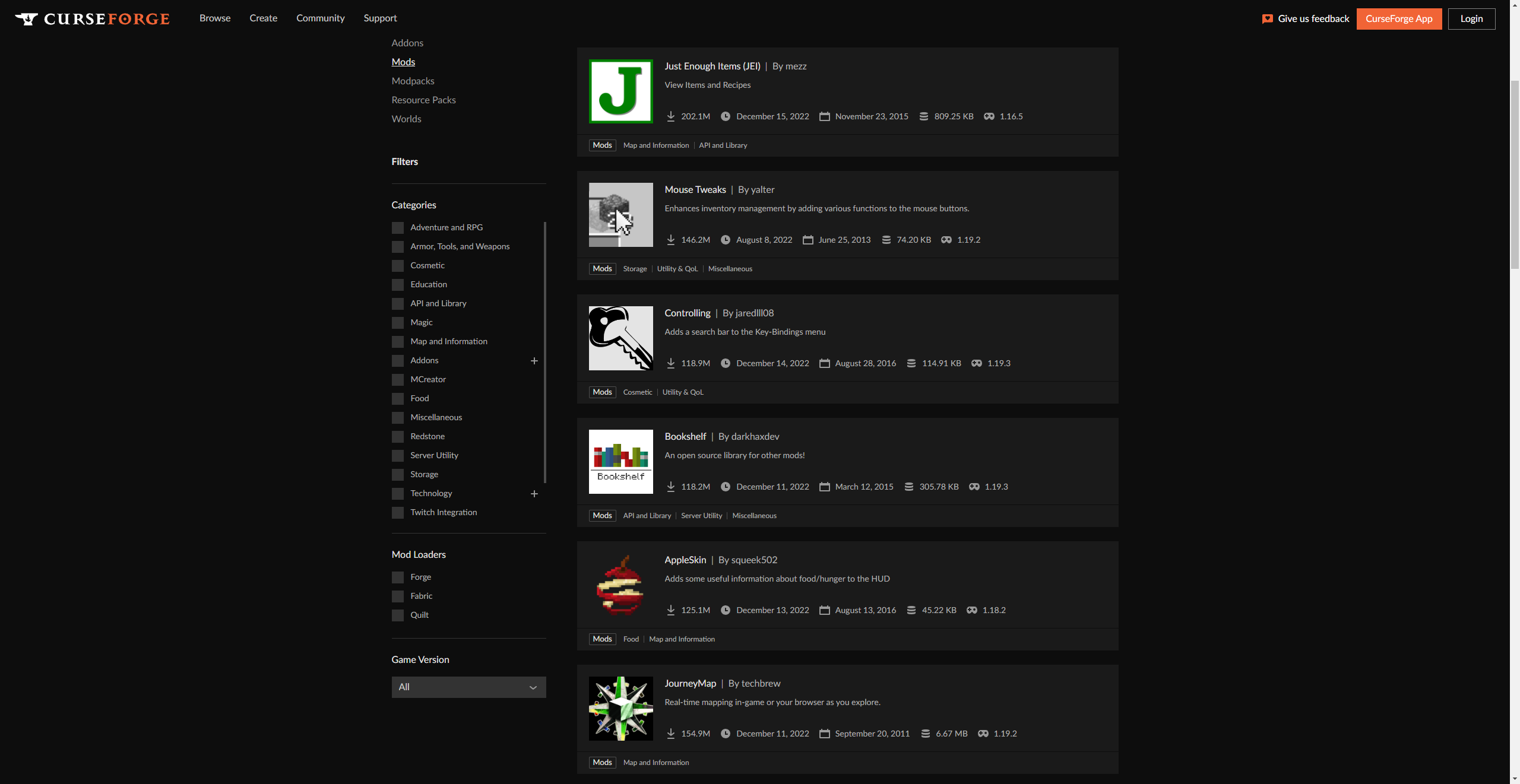Check the Forge mod loader box
Screen dimensions: 1520x784
click(x=398, y=577)
